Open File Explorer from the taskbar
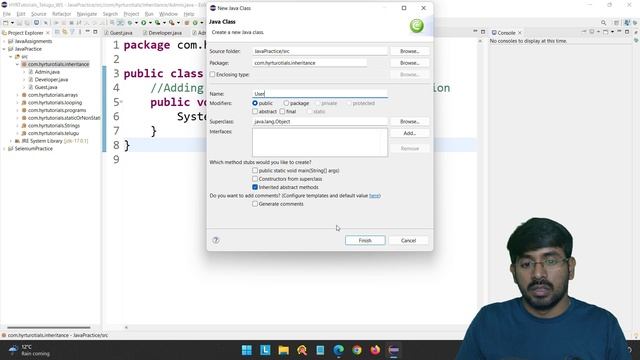 click(284, 350)
